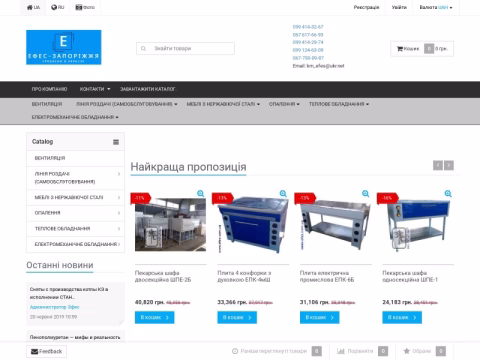Image resolution: width=480 pixels, height=360 pixels.
Task: Click the -16% discount badge
Action: [x=387, y=198]
